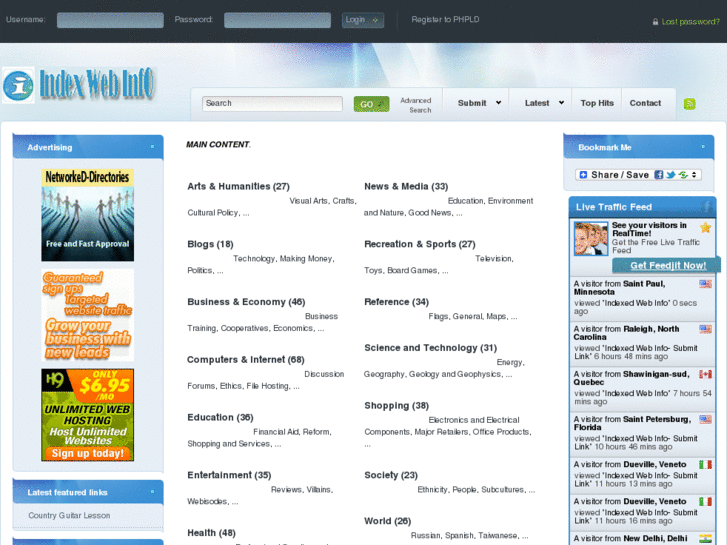
Task: Focus the Password input field
Action: [277, 20]
